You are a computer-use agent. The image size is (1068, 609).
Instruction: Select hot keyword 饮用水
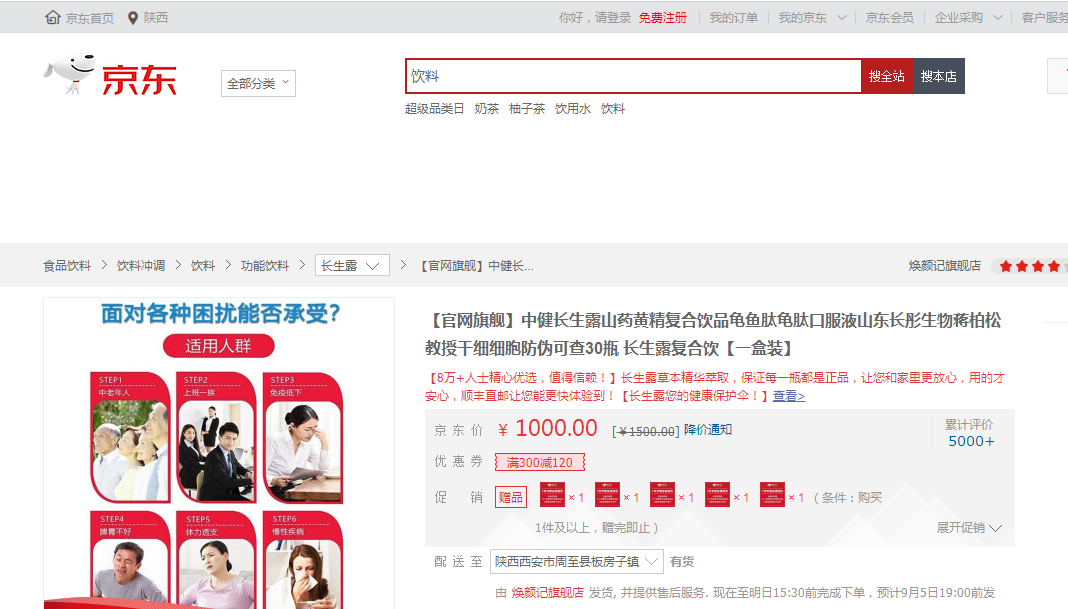point(573,108)
